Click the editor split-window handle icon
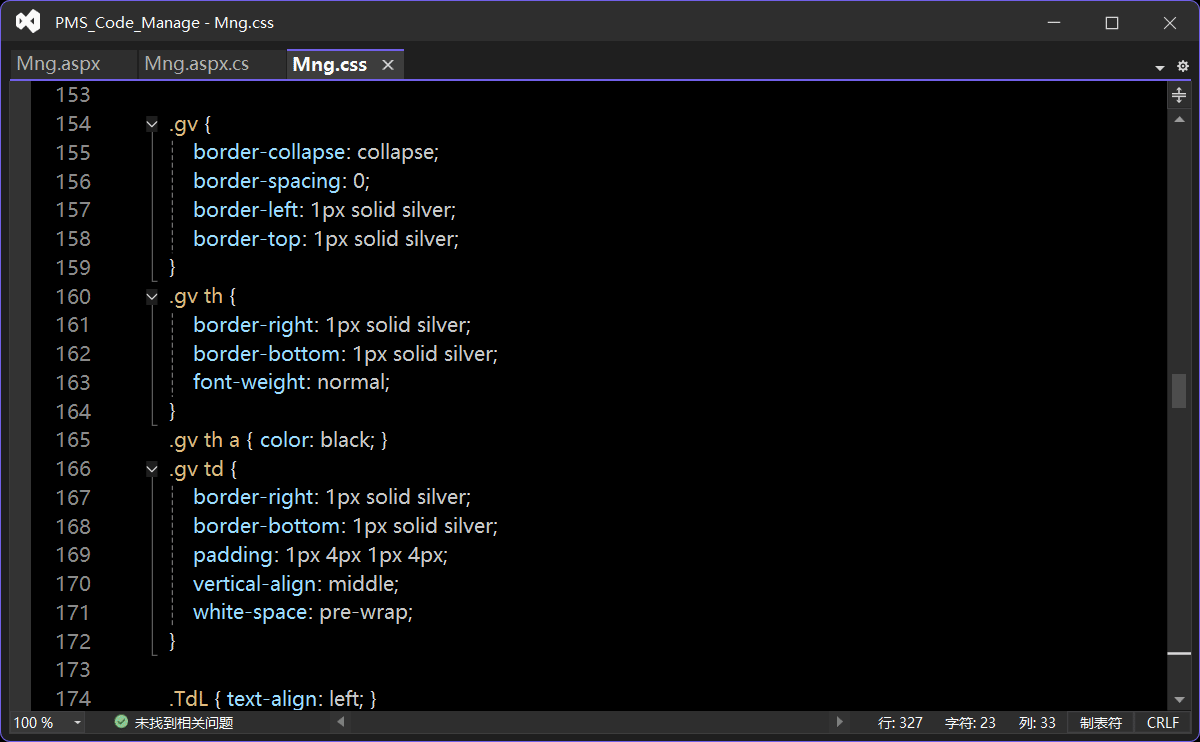This screenshot has width=1200, height=742. 1179,95
